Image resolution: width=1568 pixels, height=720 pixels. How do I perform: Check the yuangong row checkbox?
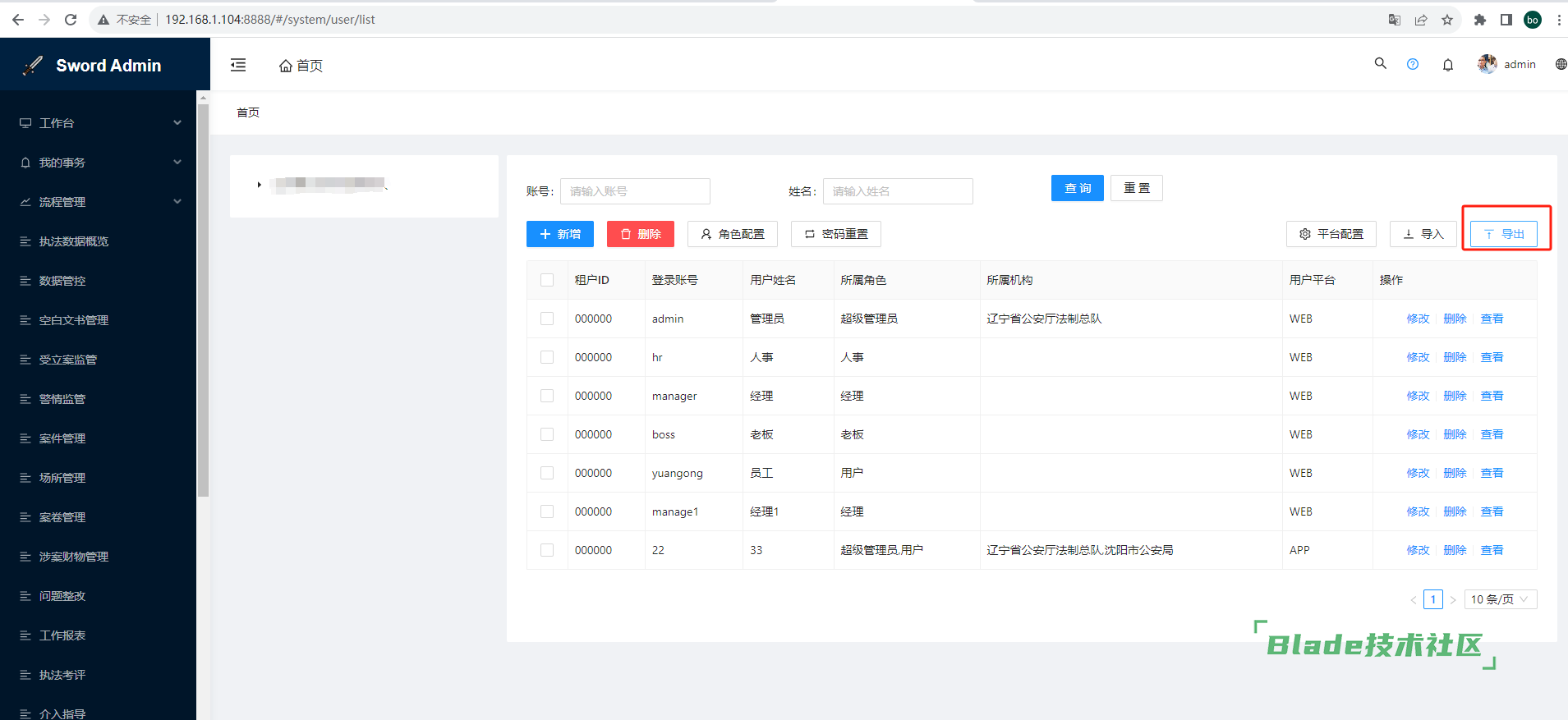coord(547,473)
